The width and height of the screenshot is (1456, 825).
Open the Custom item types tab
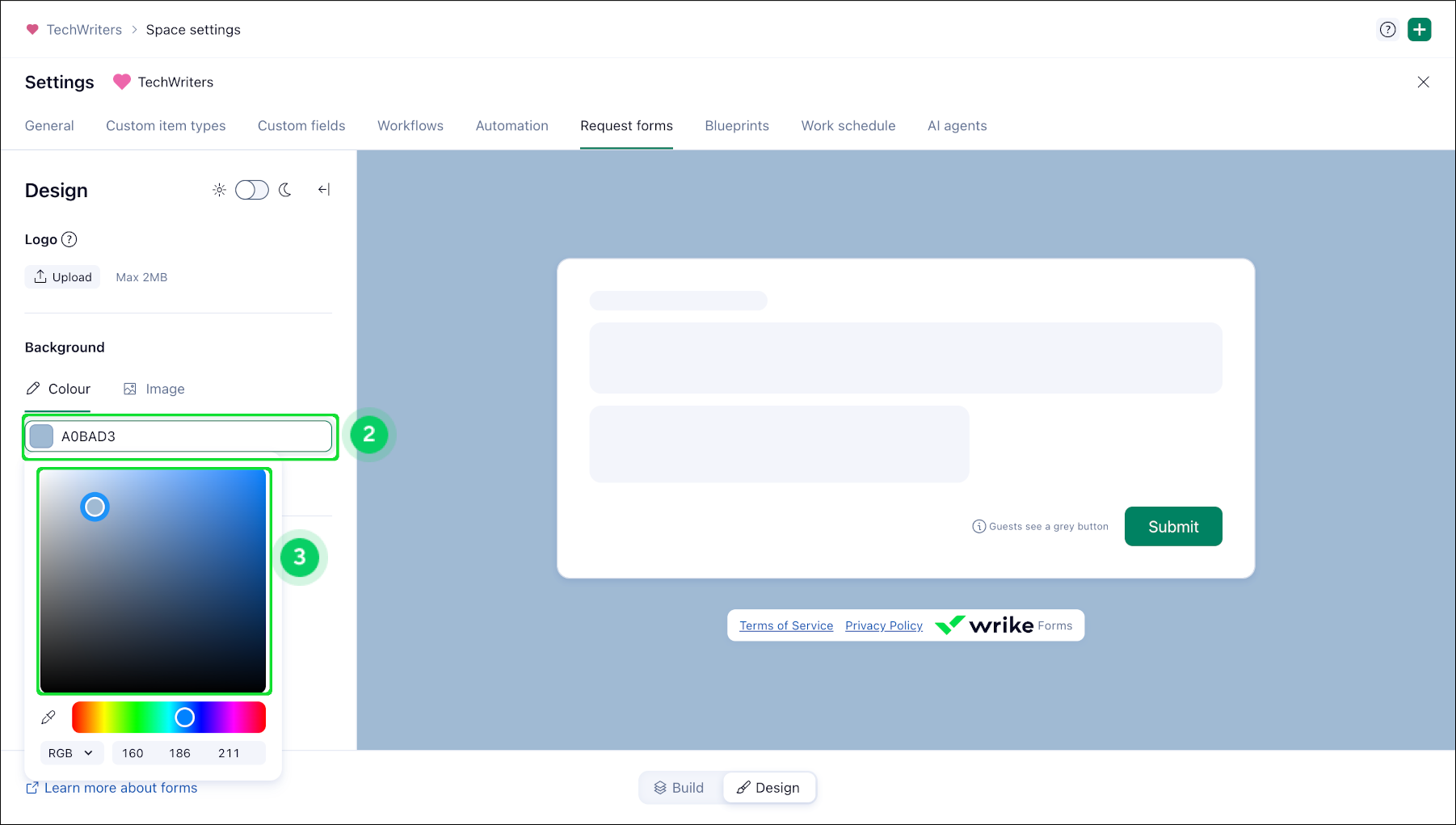click(x=166, y=126)
